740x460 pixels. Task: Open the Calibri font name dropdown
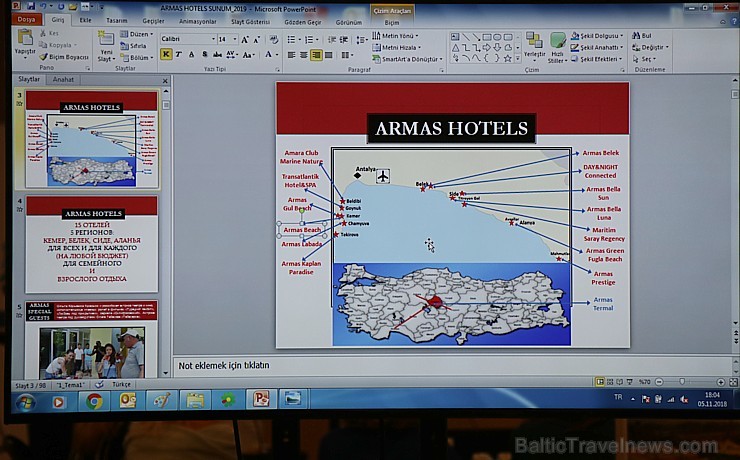click(213, 39)
